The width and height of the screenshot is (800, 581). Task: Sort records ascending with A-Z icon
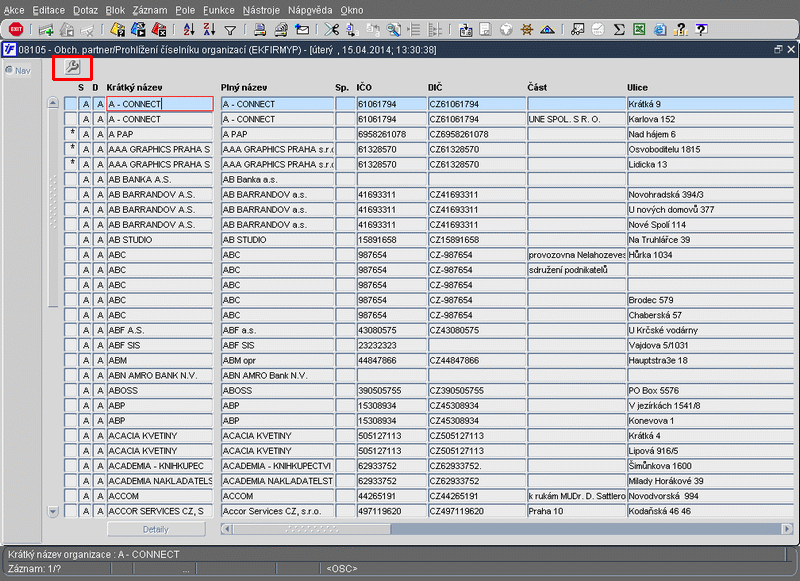(188, 29)
